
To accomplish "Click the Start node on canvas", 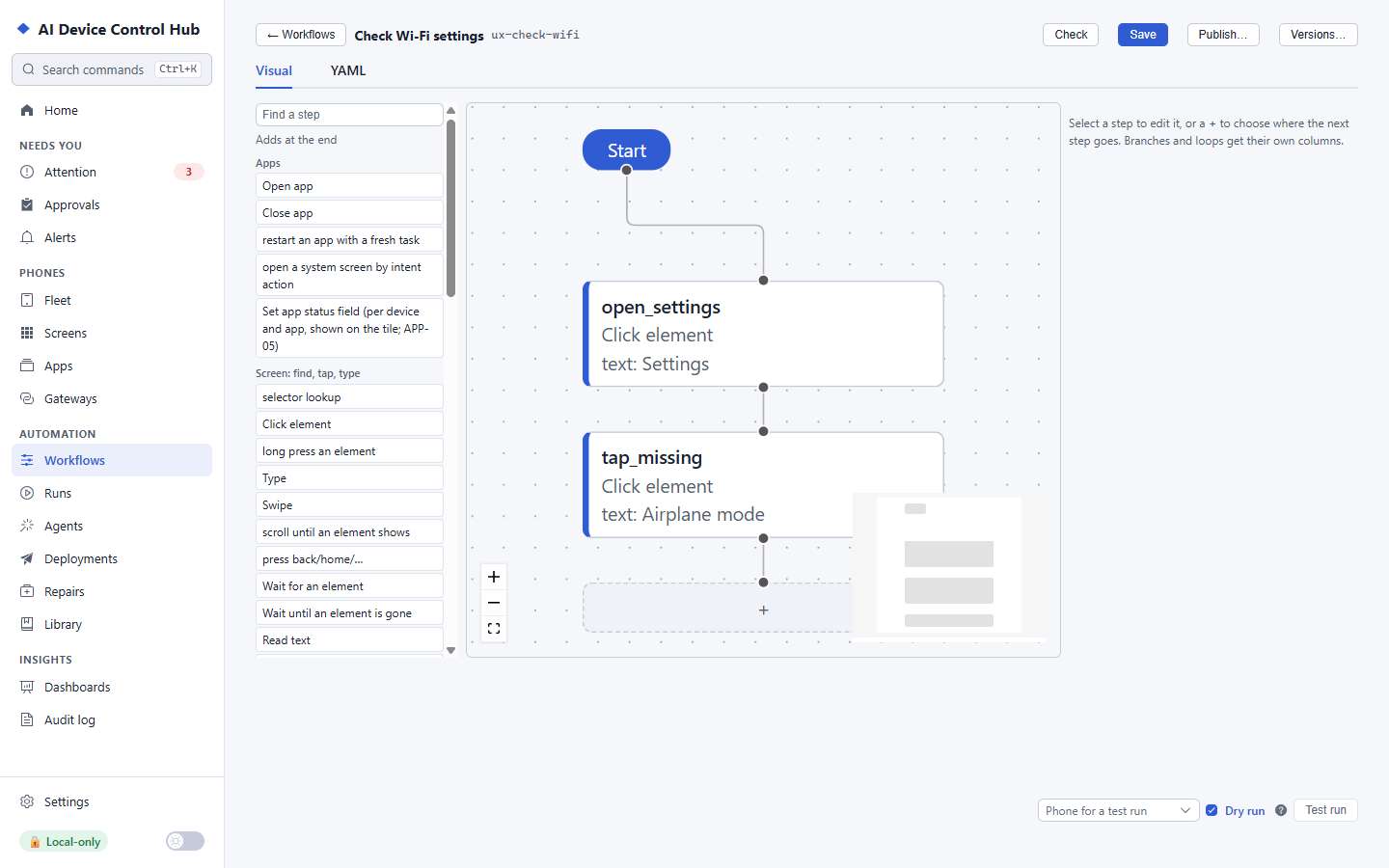I will [x=627, y=150].
